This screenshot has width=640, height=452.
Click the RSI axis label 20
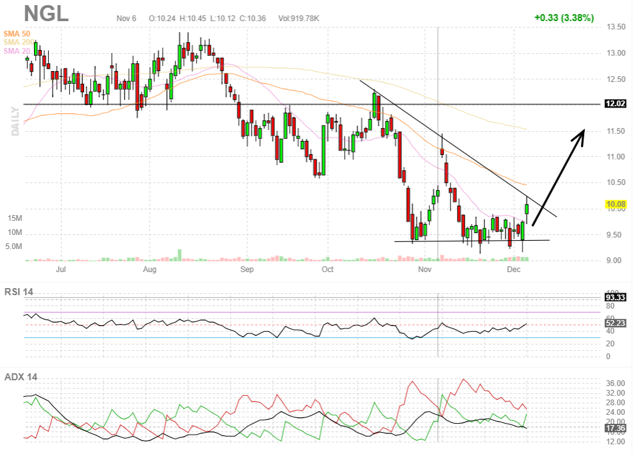click(x=610, y=344)
